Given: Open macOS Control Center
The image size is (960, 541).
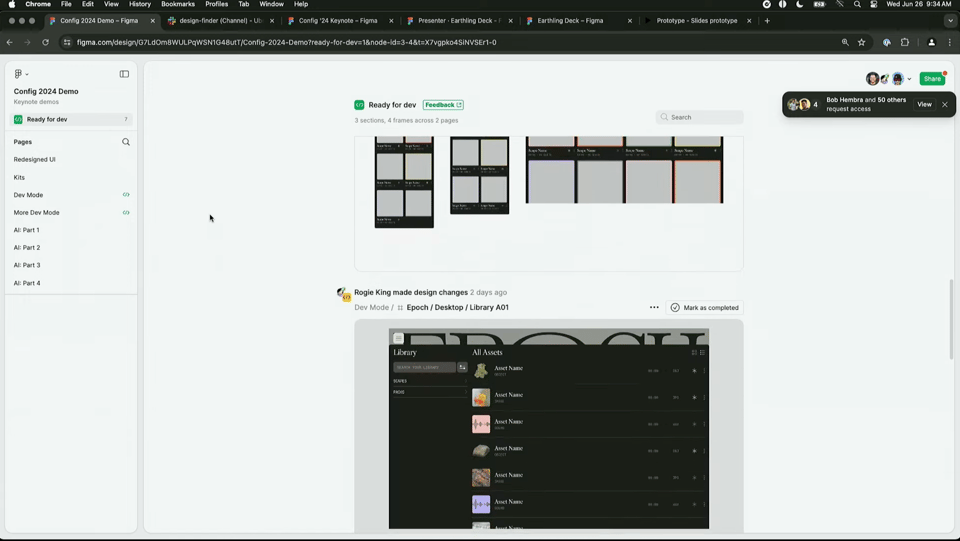Looking at the screenshot, I should coord(874,4).
